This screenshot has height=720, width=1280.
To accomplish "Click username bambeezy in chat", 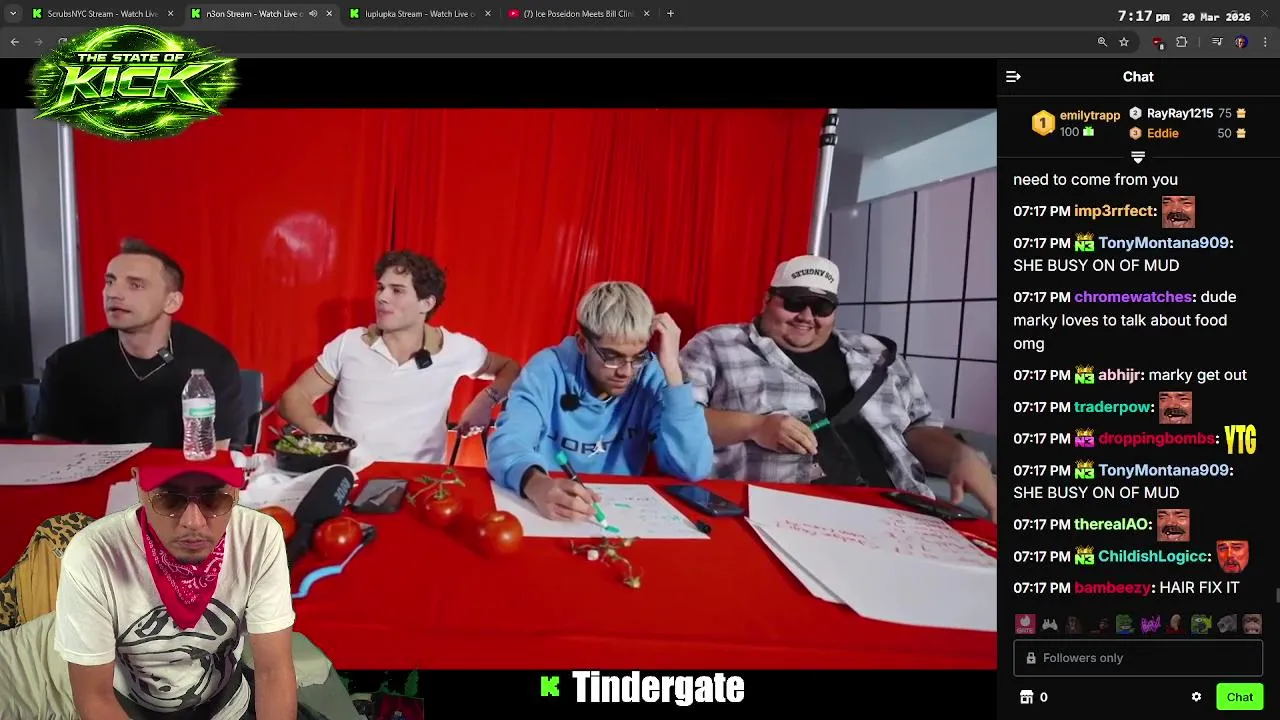I will click(x=1112, y=588).
